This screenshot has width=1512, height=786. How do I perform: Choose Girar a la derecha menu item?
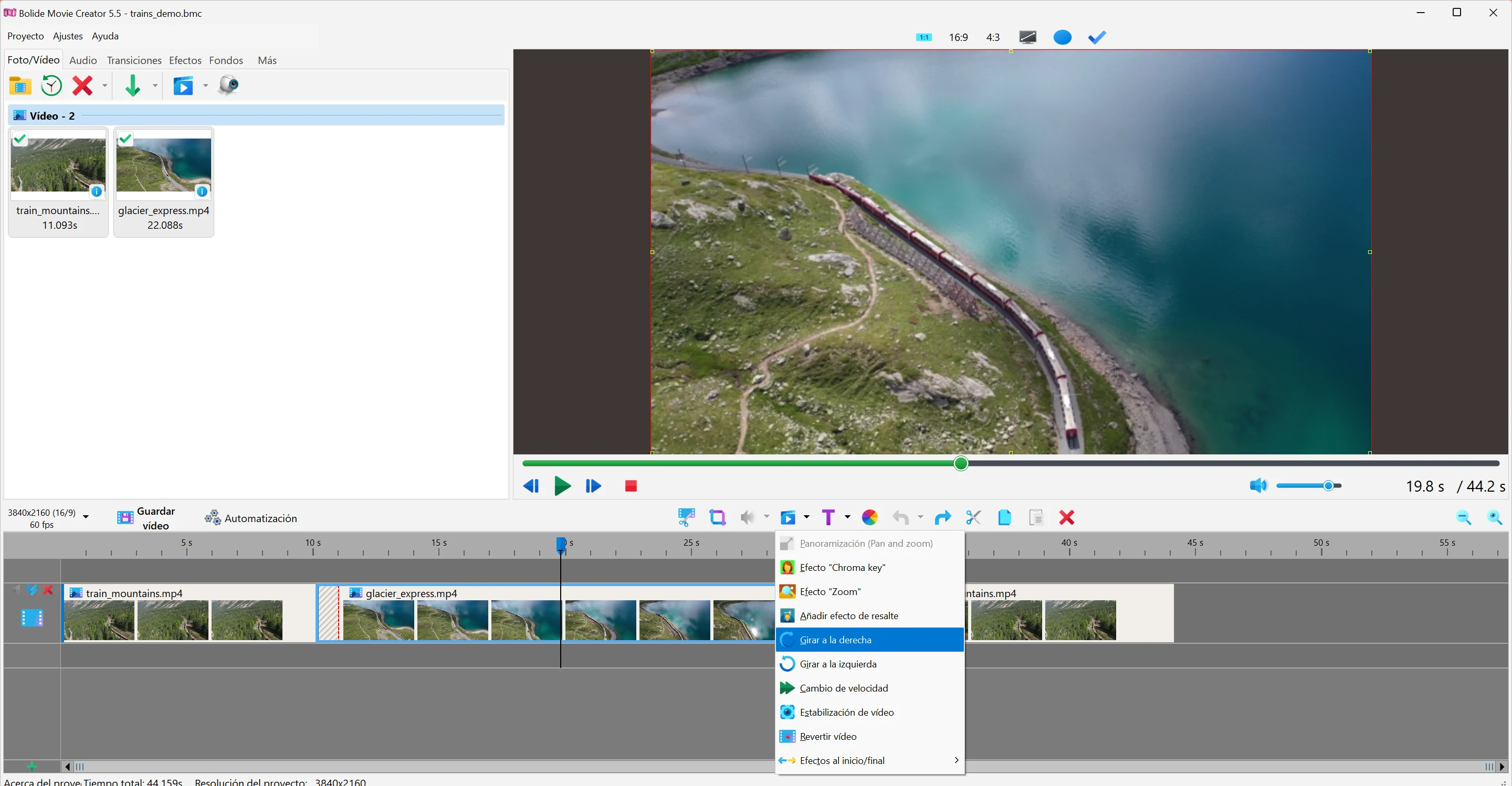pyautogui.click(x=869, y=640)
